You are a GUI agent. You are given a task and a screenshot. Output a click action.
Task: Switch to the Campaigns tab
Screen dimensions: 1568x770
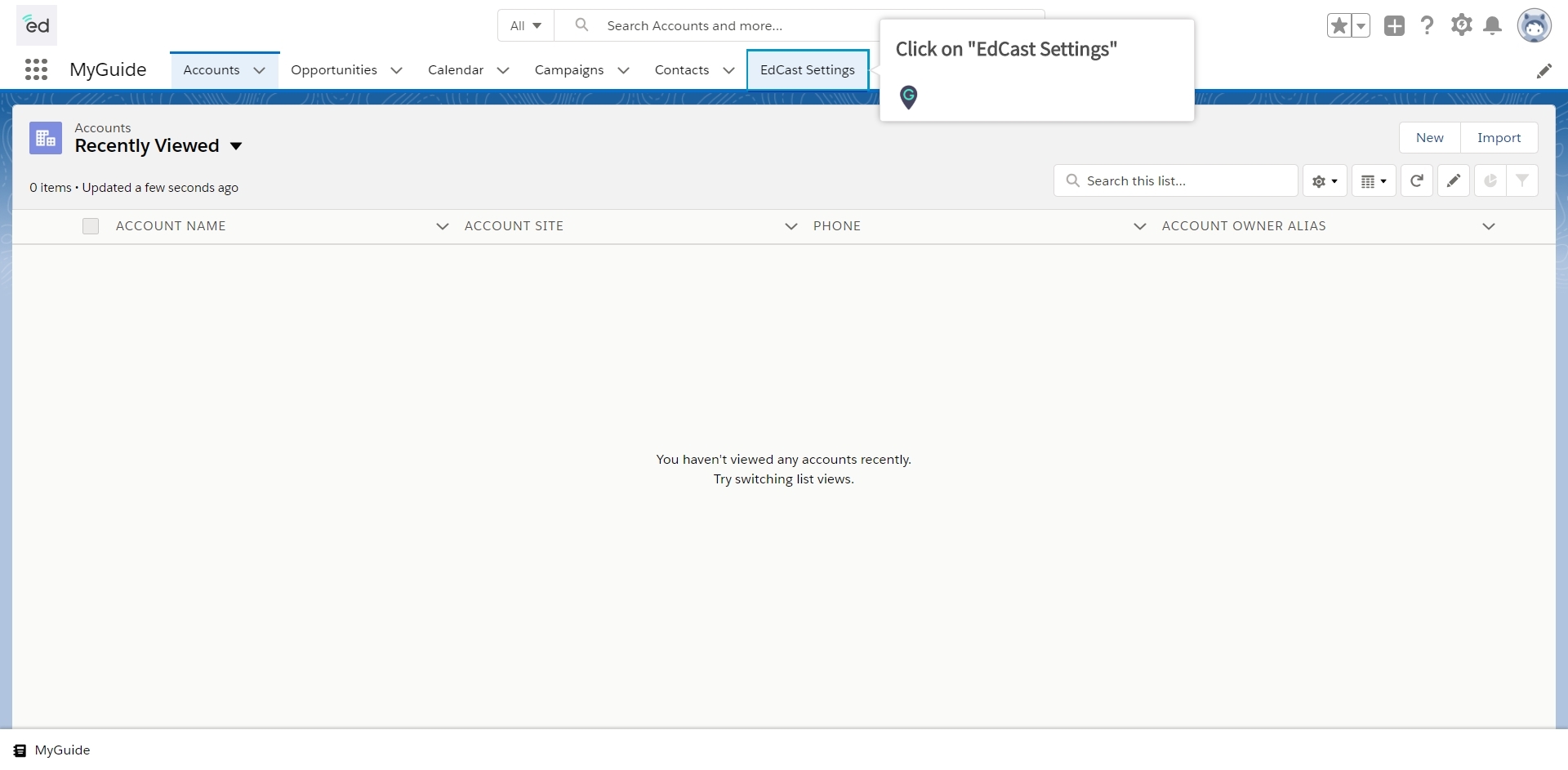click(x=569, y=70)
